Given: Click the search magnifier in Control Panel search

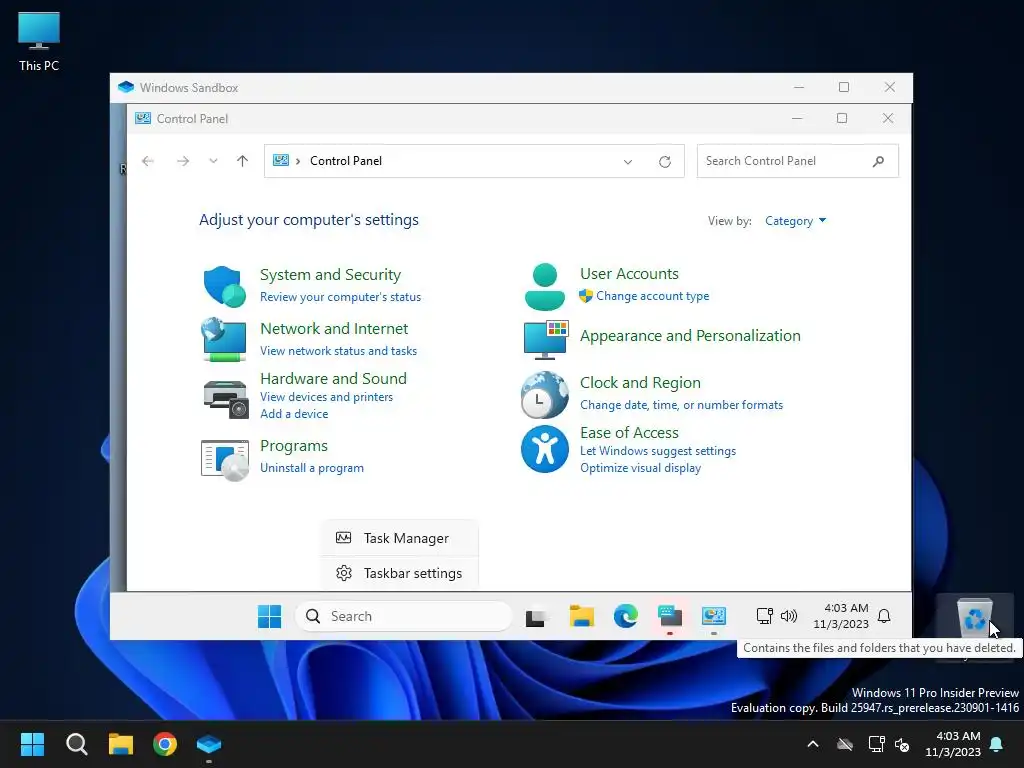Looking at the screenshot, I should [x=878, y=161].
